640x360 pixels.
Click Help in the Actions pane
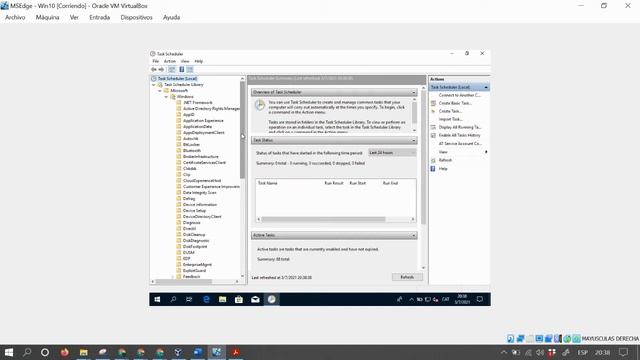pos(443,169)
